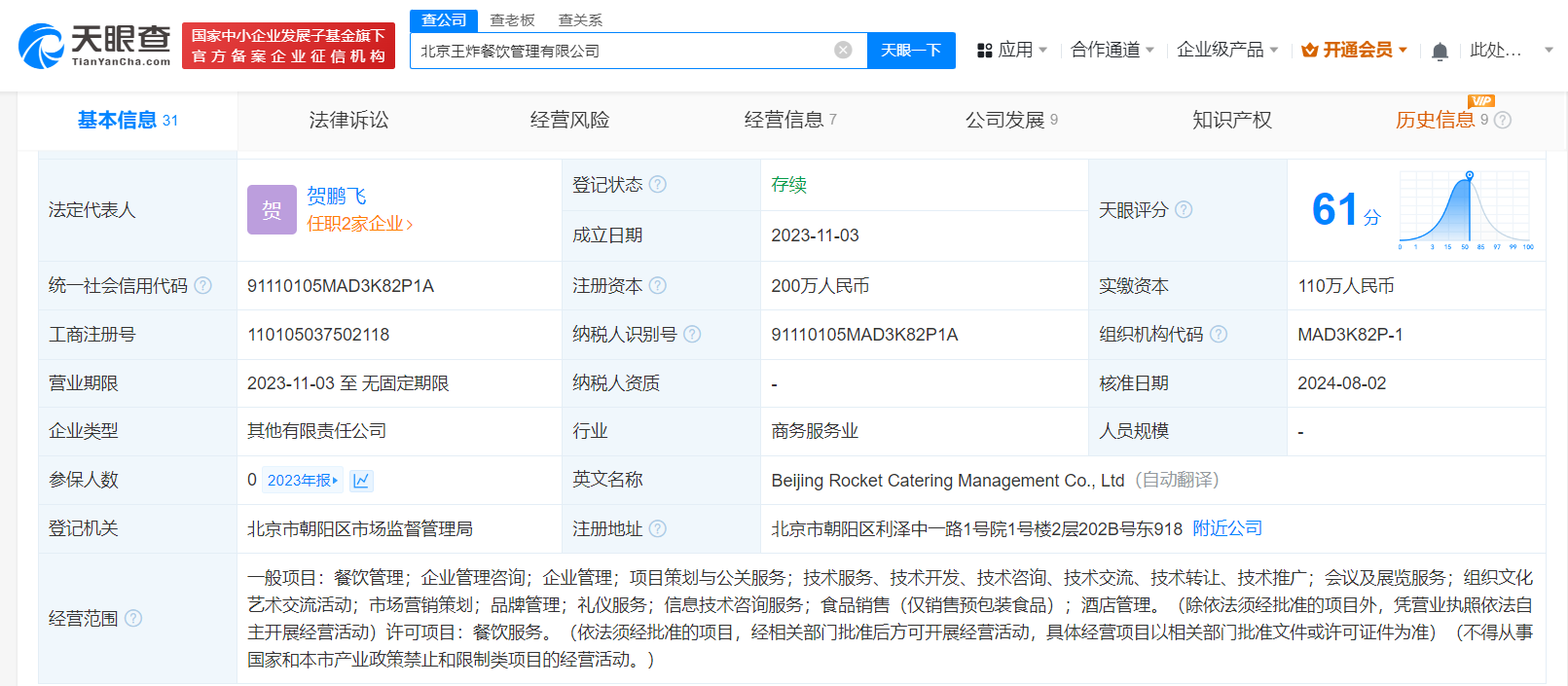Click the 贺 avatar thumbnail
This screenshot has height=686, width=1568.
[x=272, y=210]
